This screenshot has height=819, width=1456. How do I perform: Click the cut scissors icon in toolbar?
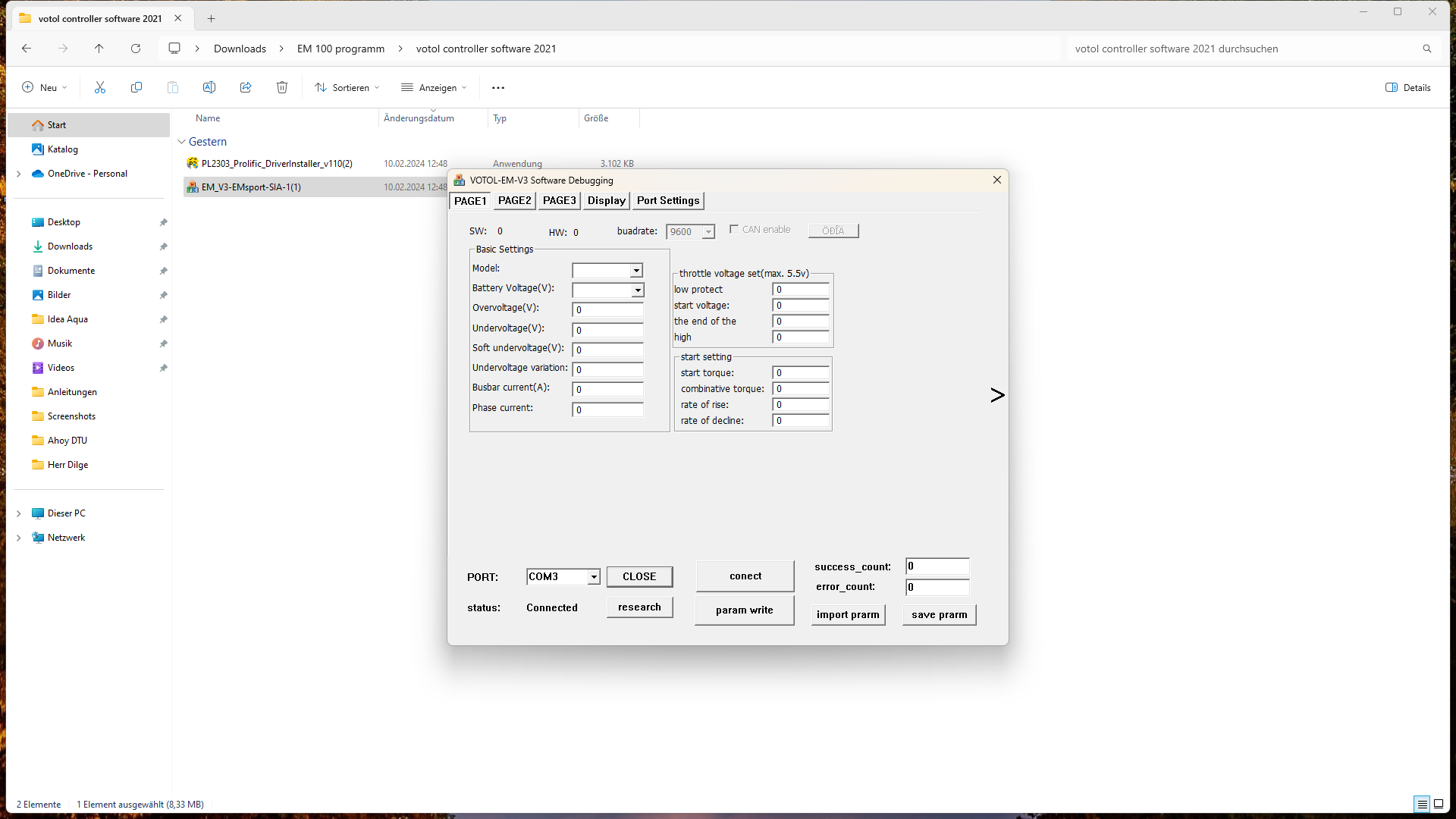[100, 87]
